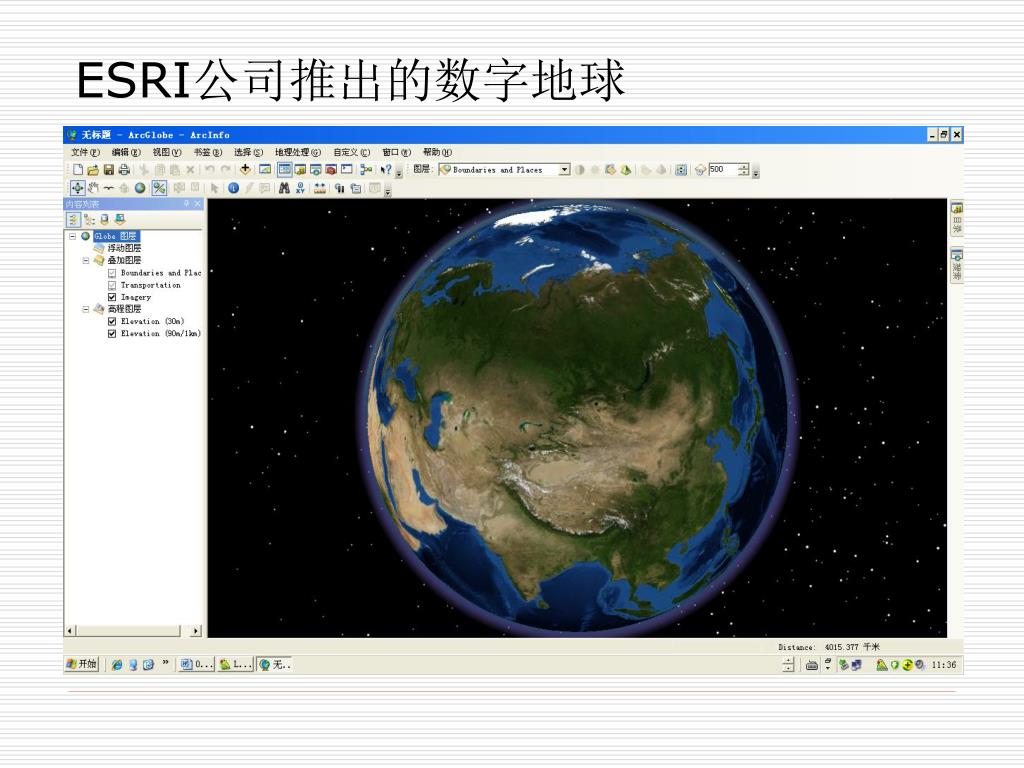Collapse the Globe 图层 root node
1024x768 pixels.
point(72,236)
